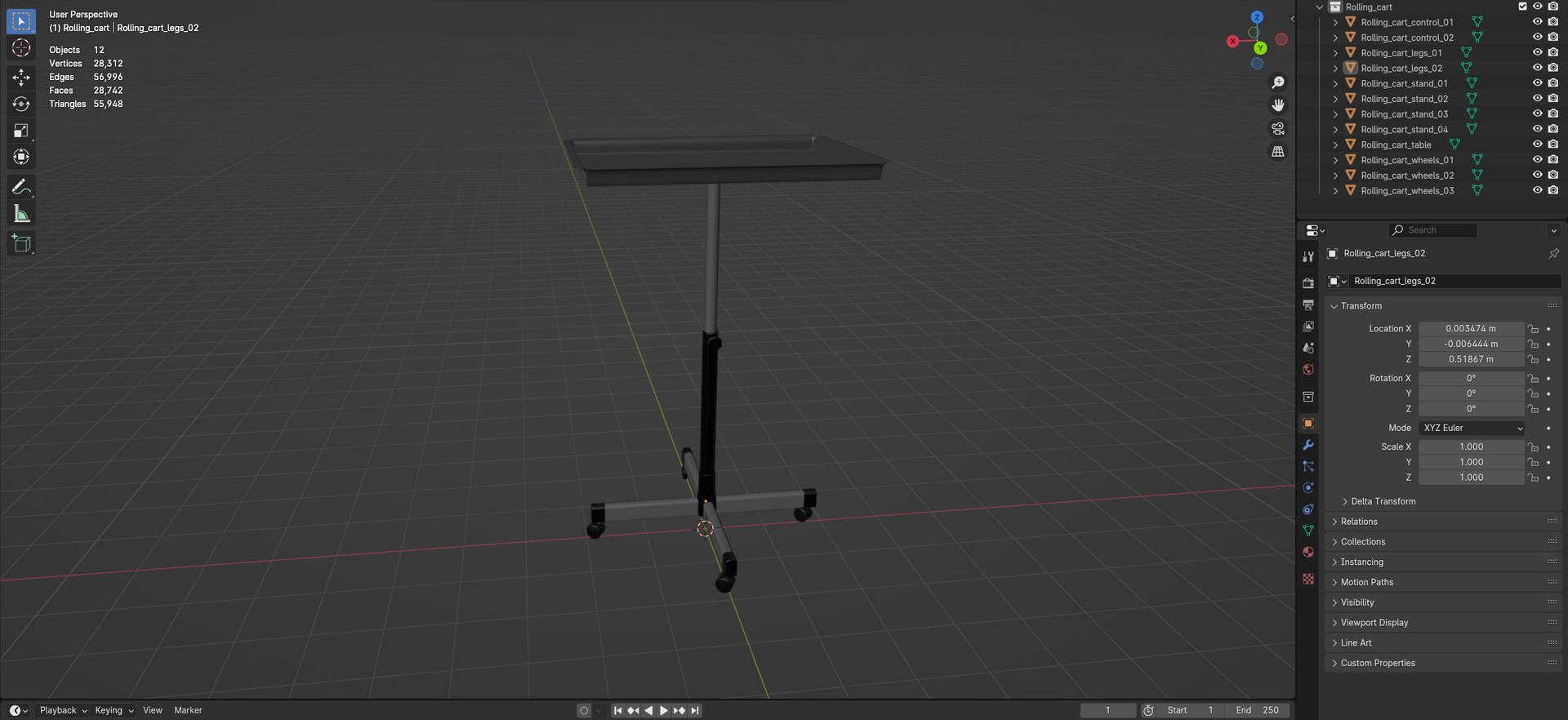
Task: Disable render for Rolling_cart_stand_02
Action: tap(1552, 99)
